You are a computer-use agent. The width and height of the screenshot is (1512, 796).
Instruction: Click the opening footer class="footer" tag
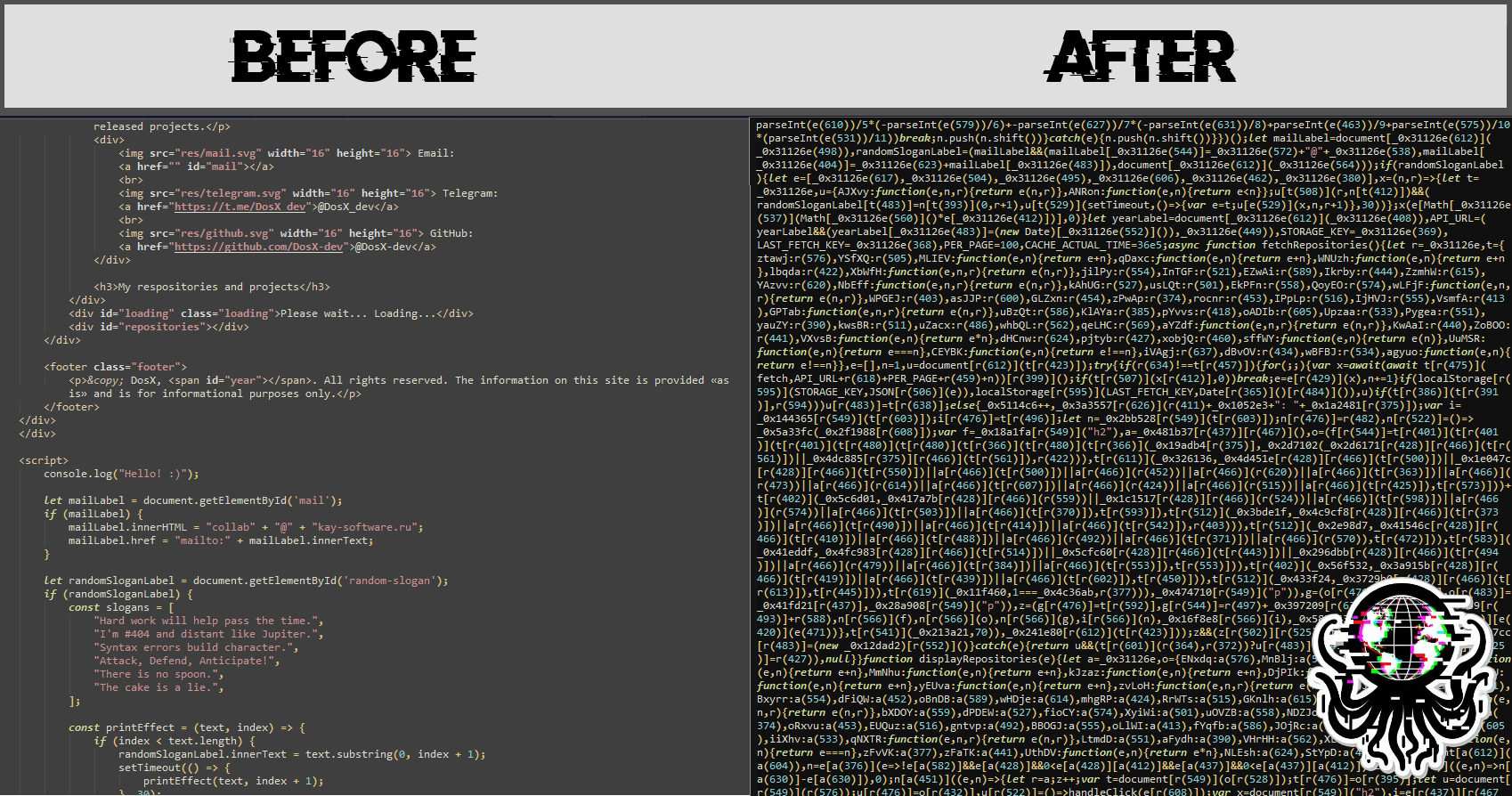[116, 367]
